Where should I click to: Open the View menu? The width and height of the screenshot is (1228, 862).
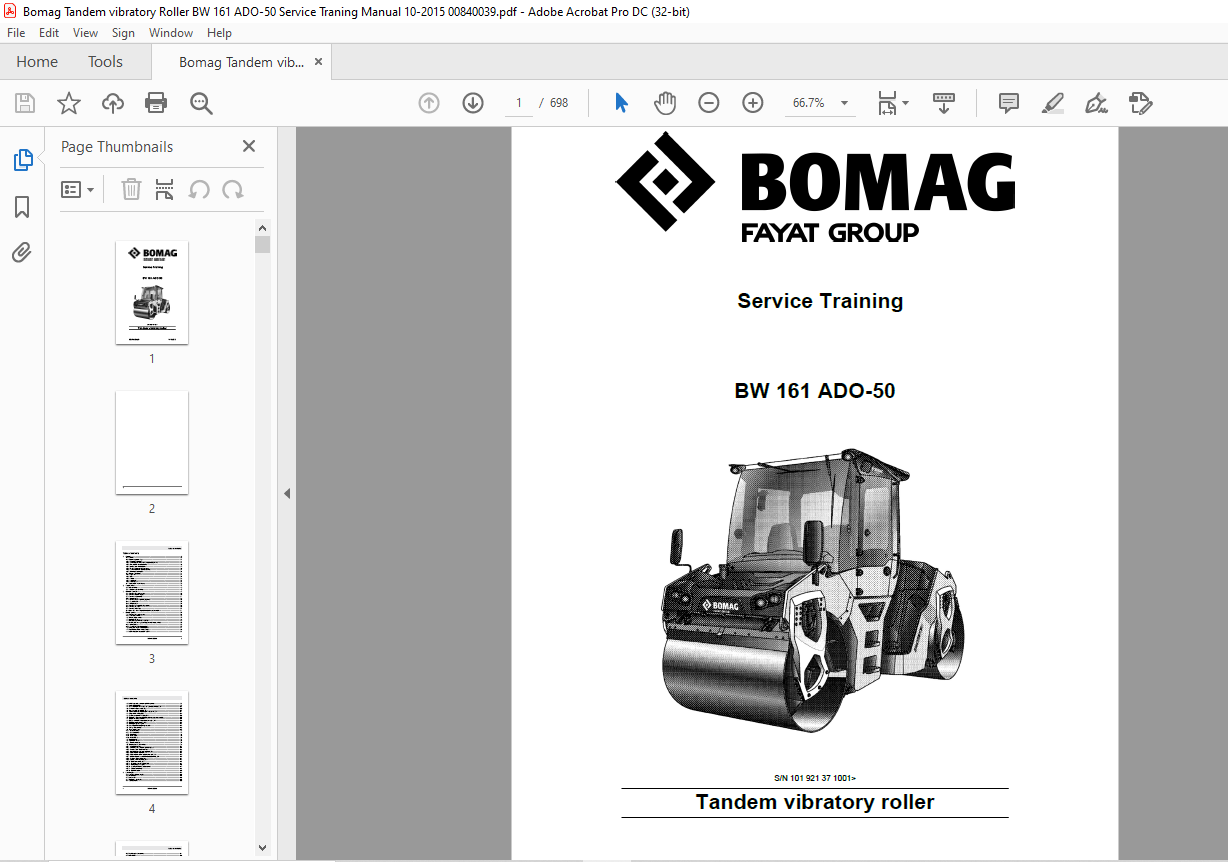[x=86, y=33]
